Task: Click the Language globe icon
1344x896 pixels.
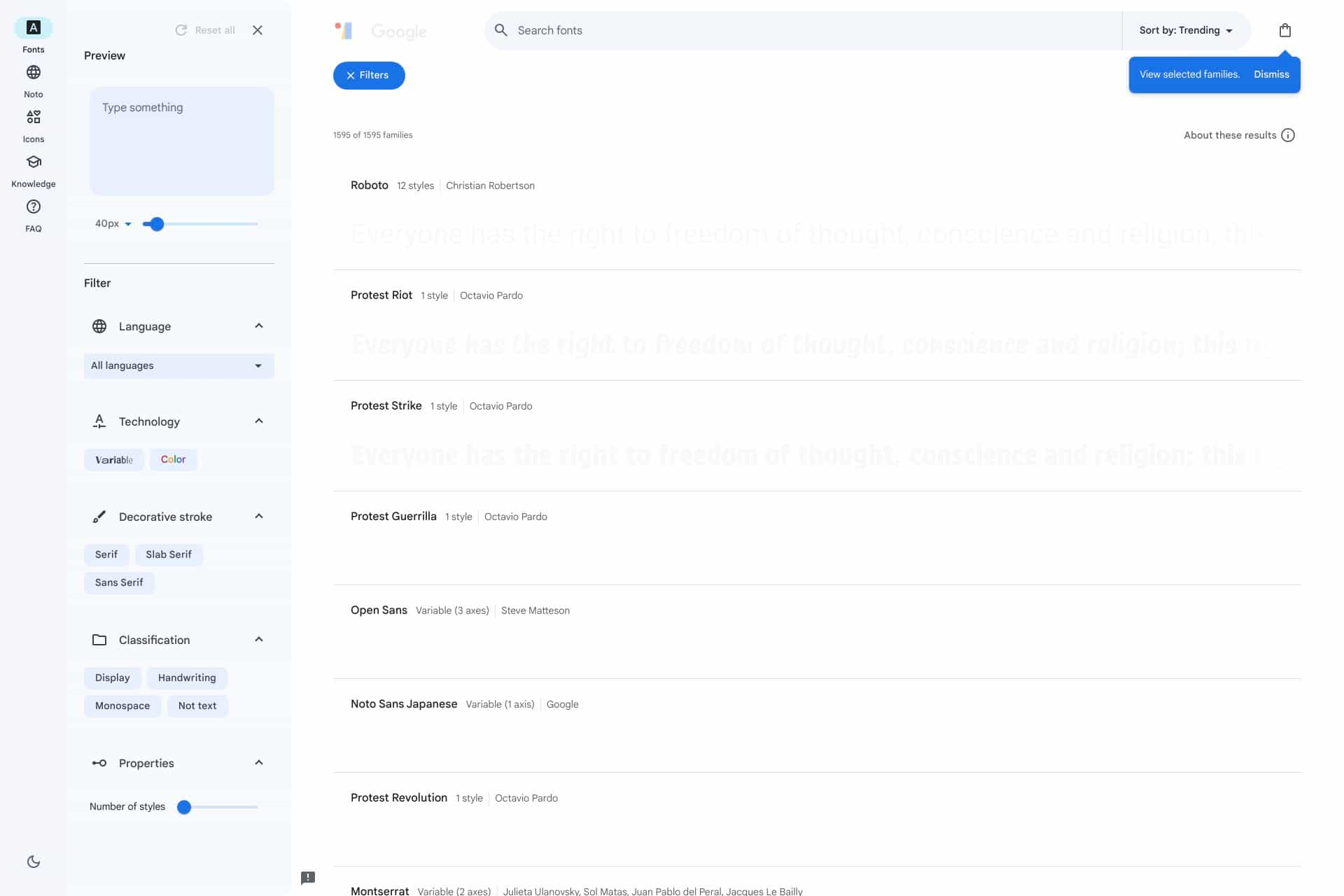Action: pyautogui.click(x=99, y=326)
